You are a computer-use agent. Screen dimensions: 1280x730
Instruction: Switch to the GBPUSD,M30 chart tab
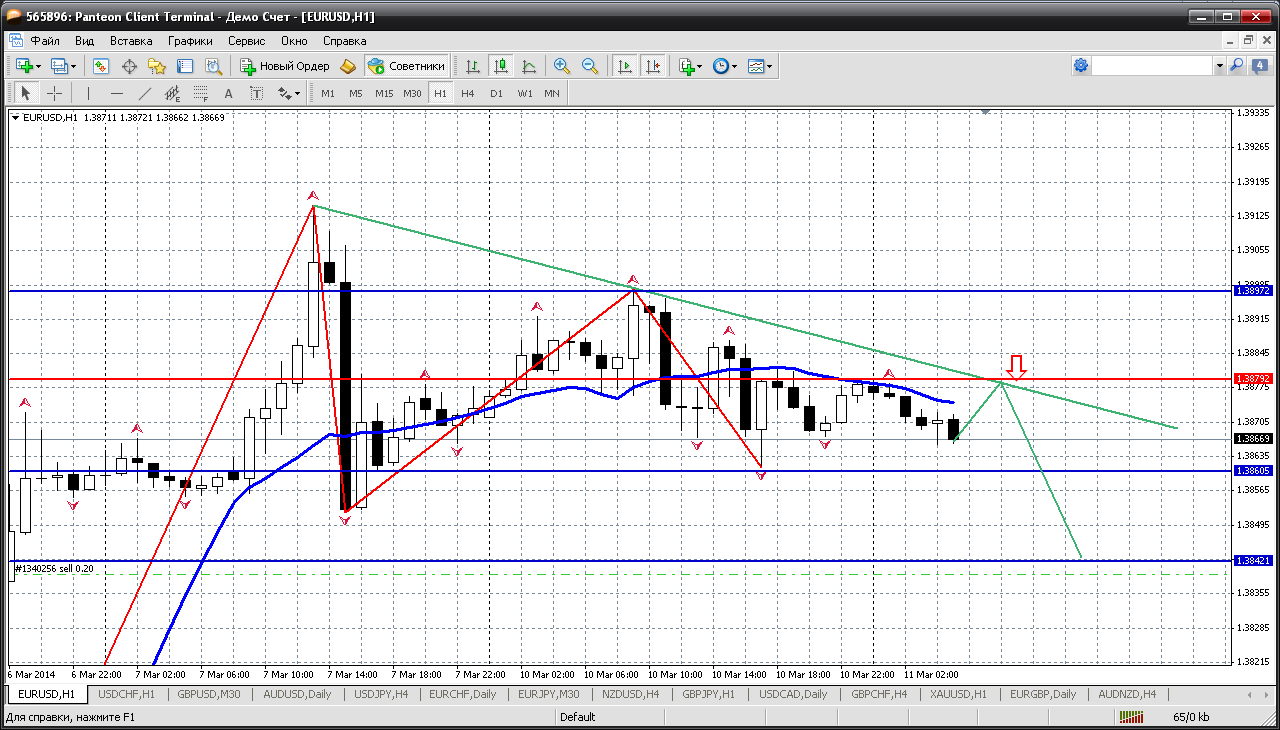tap(209, 694)
